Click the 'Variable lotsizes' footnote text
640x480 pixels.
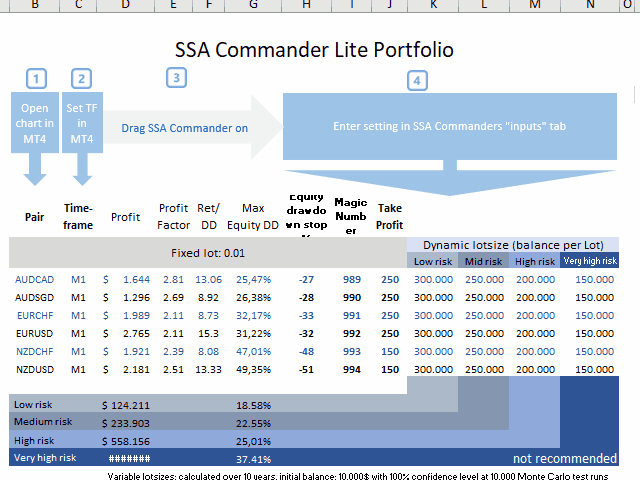[x=358, y=476]
